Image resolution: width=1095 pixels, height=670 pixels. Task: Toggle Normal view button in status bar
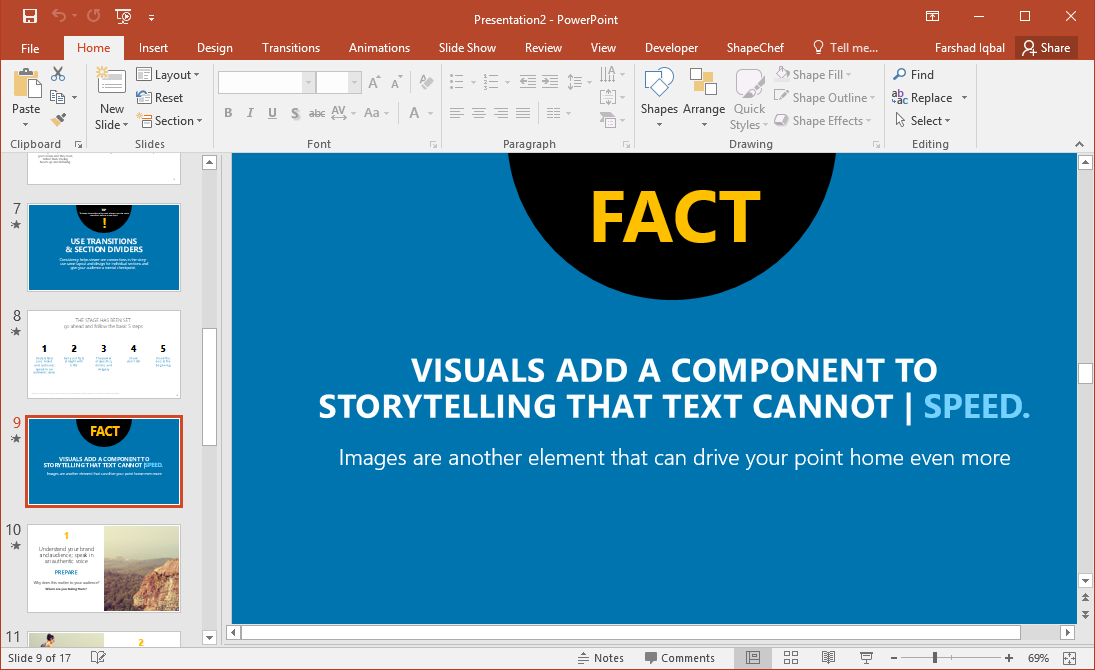[753, 658]
